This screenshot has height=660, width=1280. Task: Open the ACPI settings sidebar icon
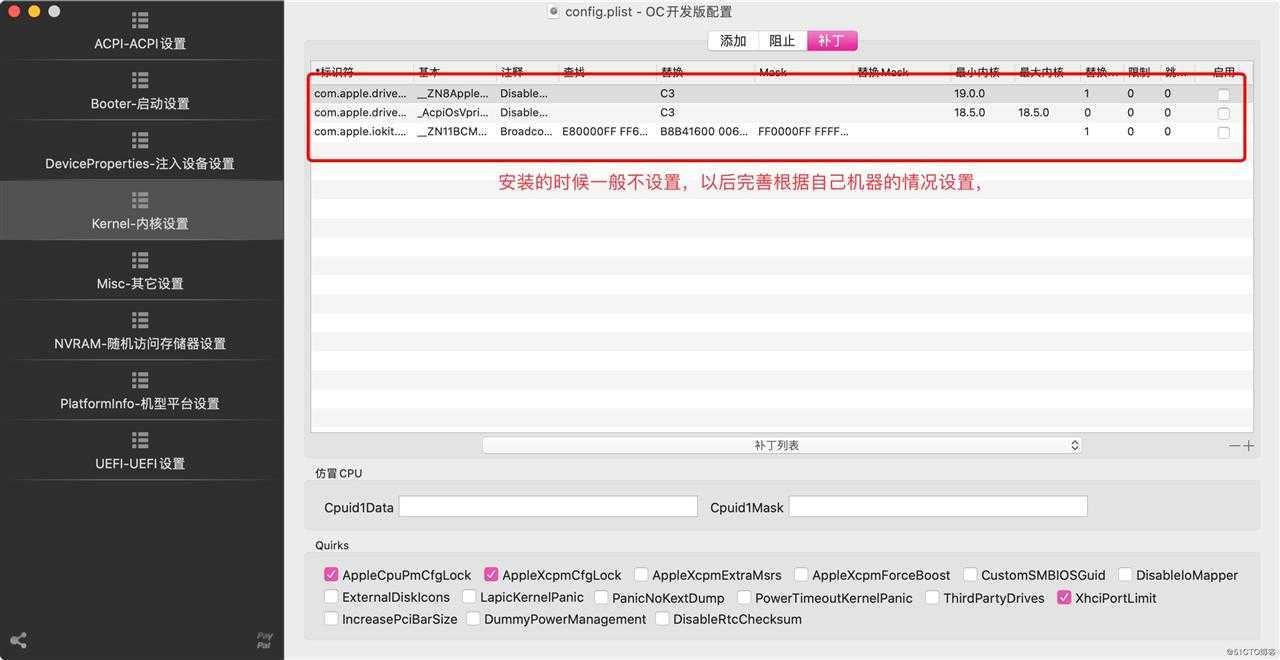[140, 20]
